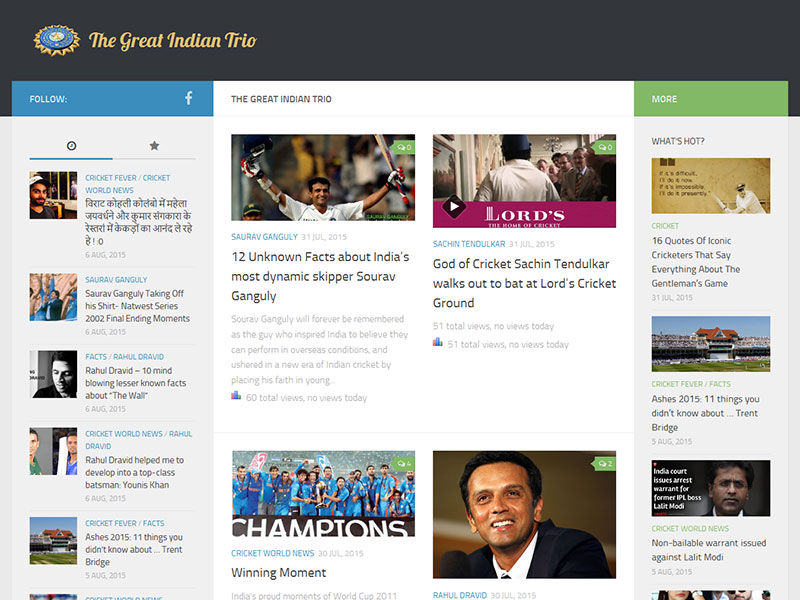Play the Lord's Cricket Ground video

tap(453, 207)
